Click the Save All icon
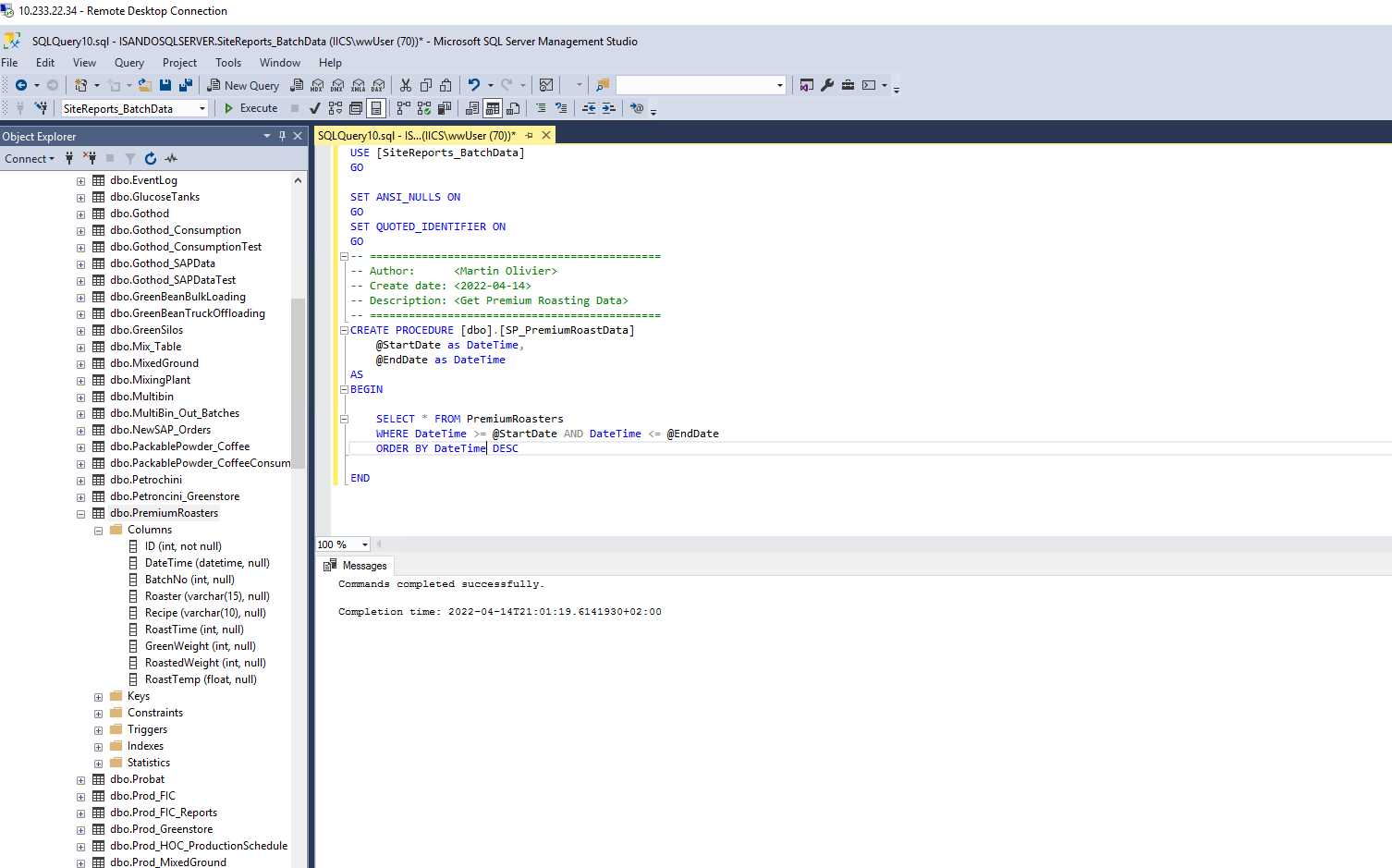Image resolution: width=1392 pixels, height=868 pixels. [x=186, y=85]
